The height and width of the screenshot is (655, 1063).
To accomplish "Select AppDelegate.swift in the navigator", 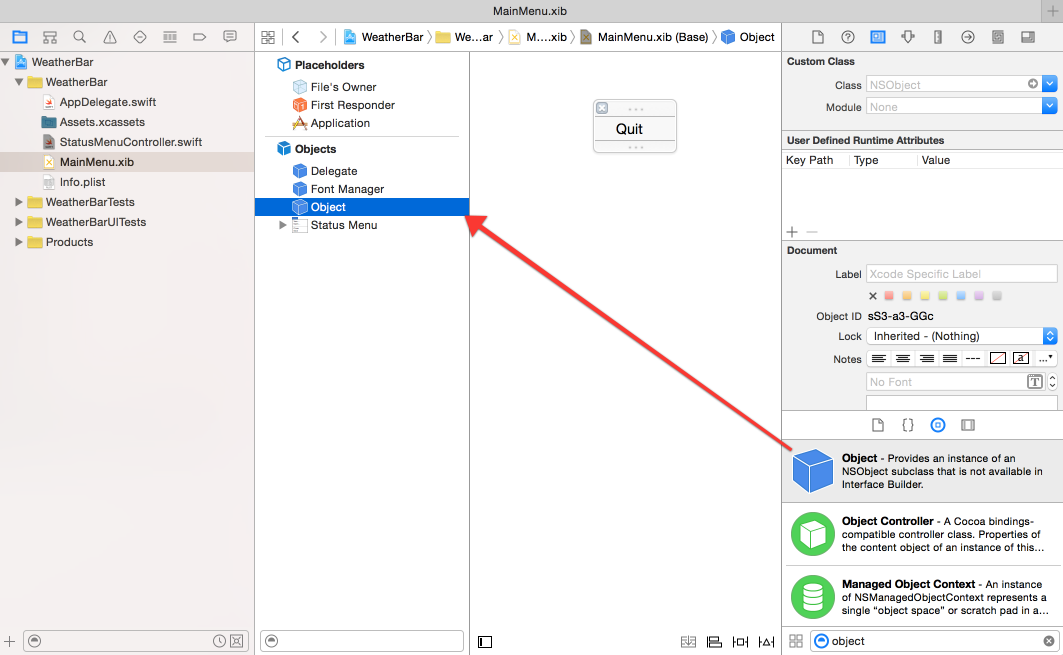I will 108,102.
